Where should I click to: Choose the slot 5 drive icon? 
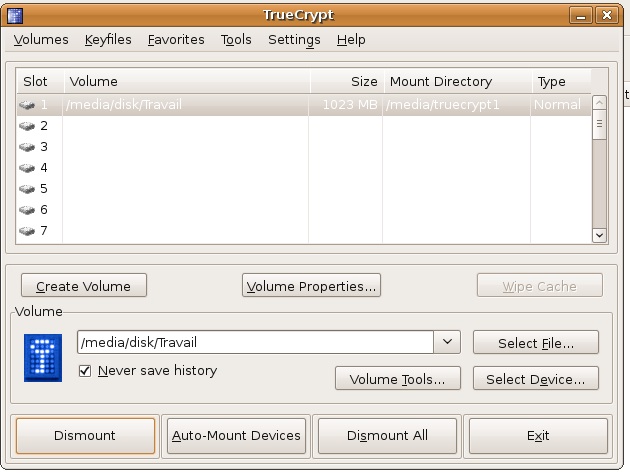(x=27, y=189)
